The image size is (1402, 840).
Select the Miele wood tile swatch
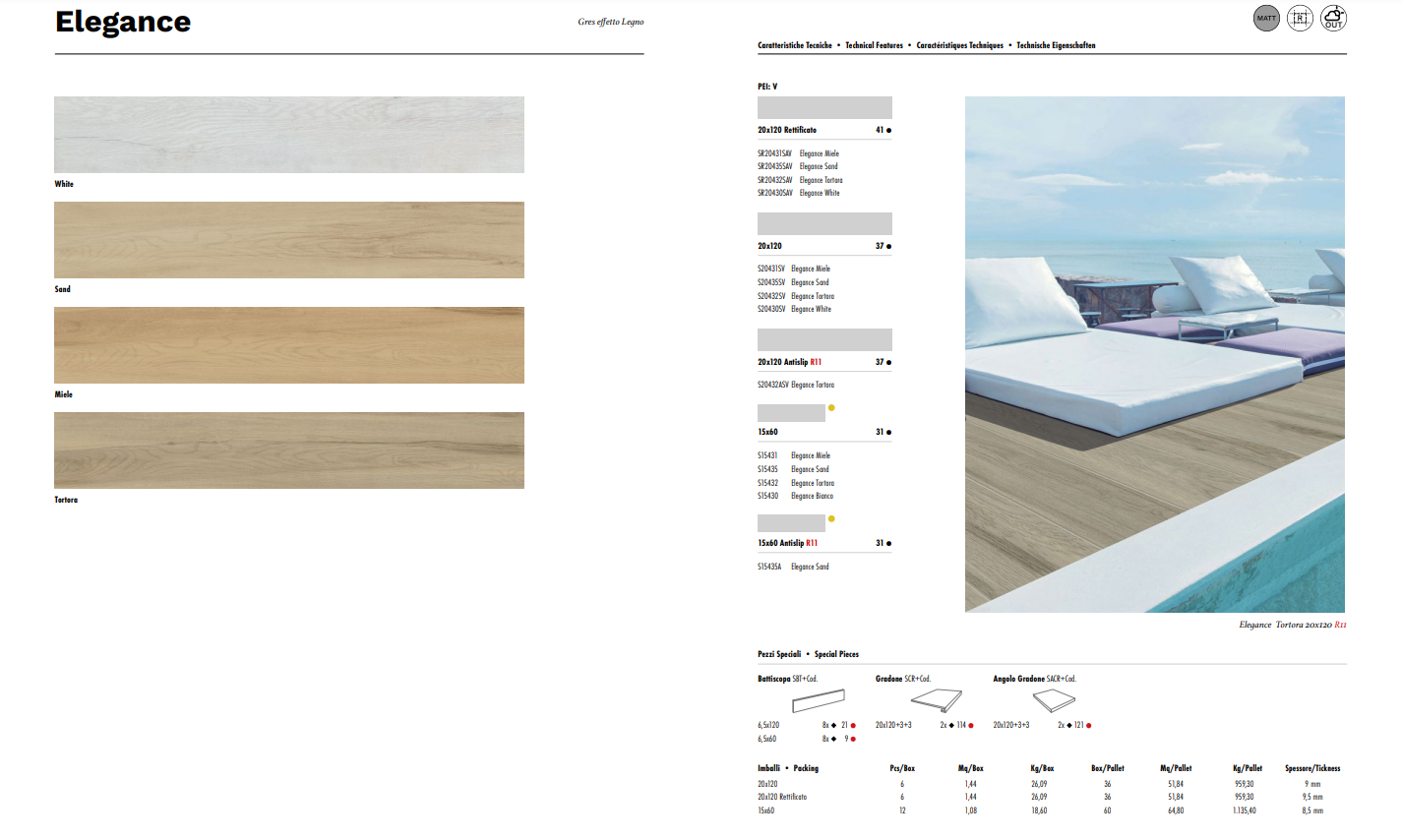pyautogui.click(x=288, y=345)
